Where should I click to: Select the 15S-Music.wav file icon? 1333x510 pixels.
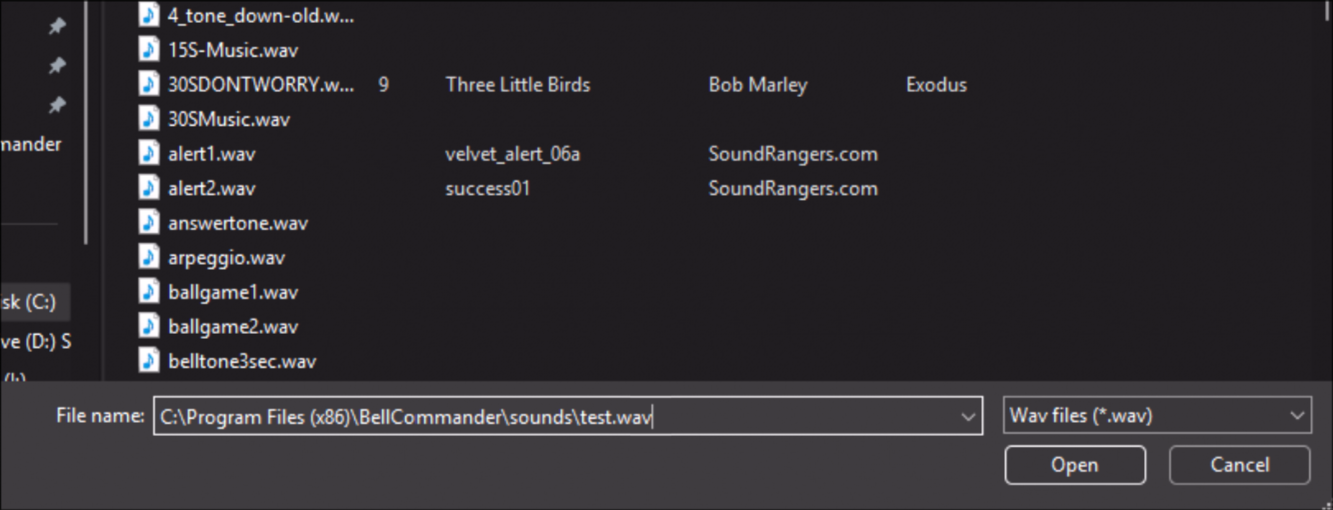coord(149,50)
